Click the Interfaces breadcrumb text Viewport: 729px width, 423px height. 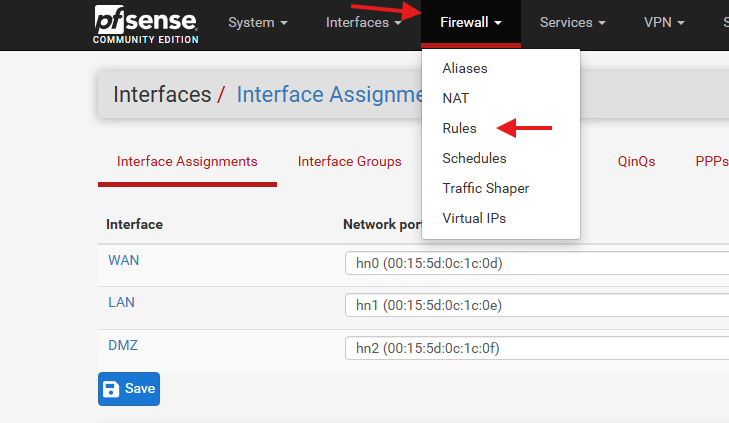162,94
